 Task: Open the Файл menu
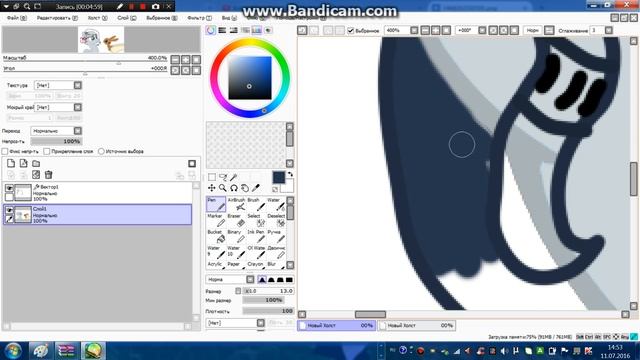(x=17, y=18)
